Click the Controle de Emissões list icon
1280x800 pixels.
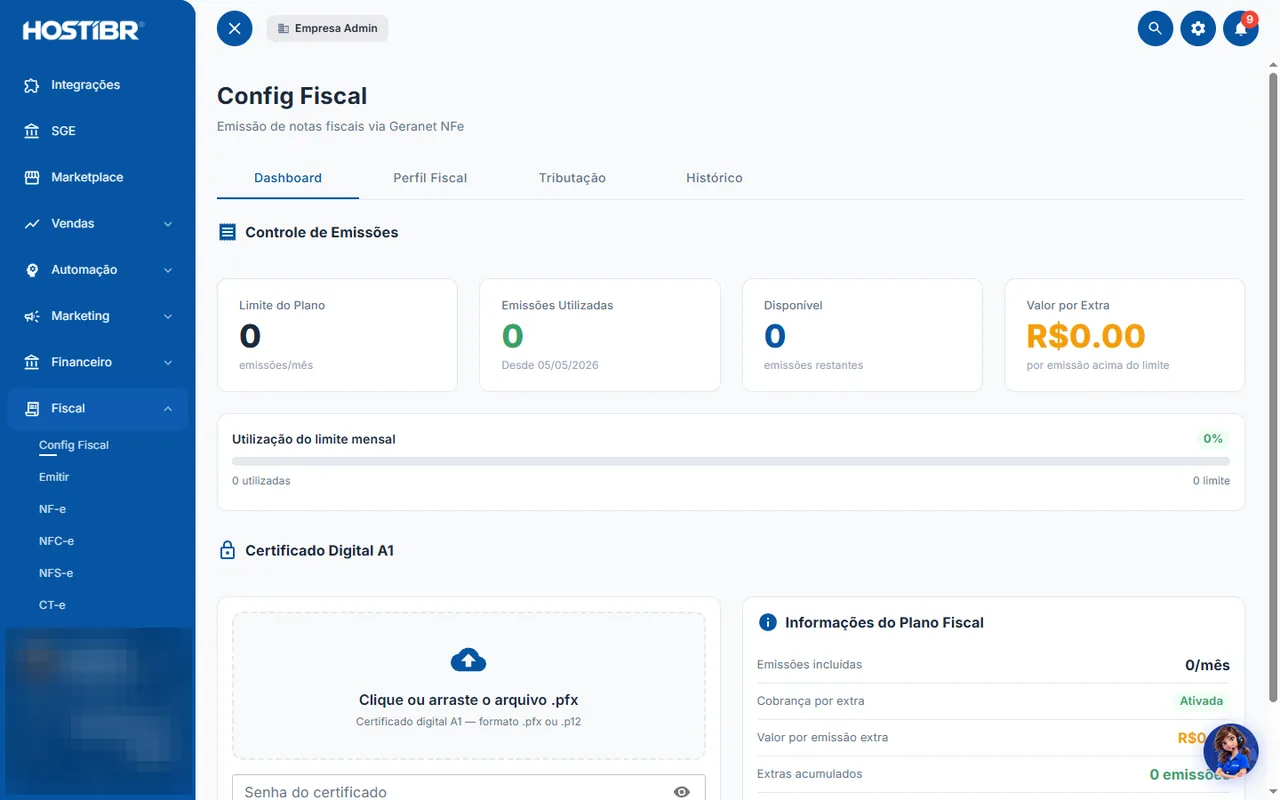click(x=227, y=232)
